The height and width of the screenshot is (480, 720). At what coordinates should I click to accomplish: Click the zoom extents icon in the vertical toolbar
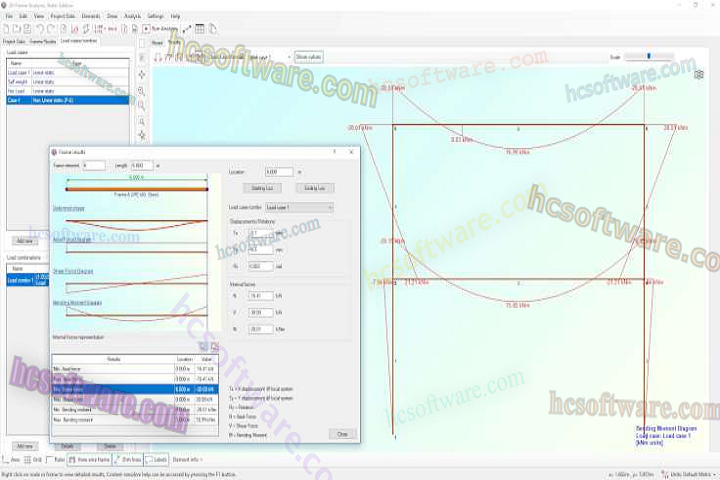(x=142, y=136)
